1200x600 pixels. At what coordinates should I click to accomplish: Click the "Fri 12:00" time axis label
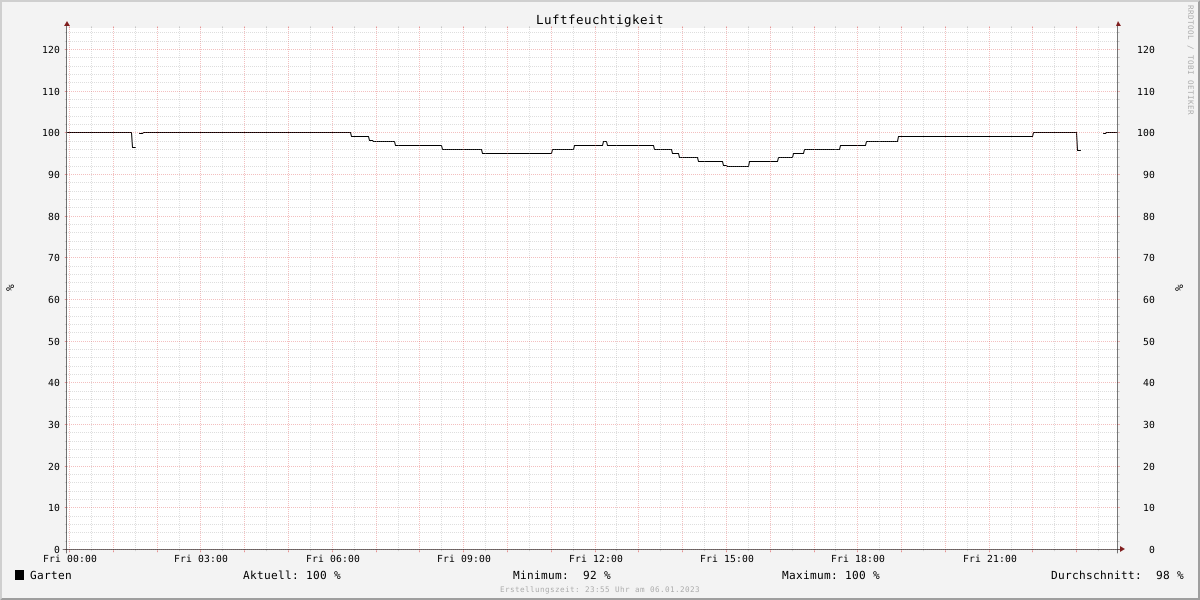596,559
